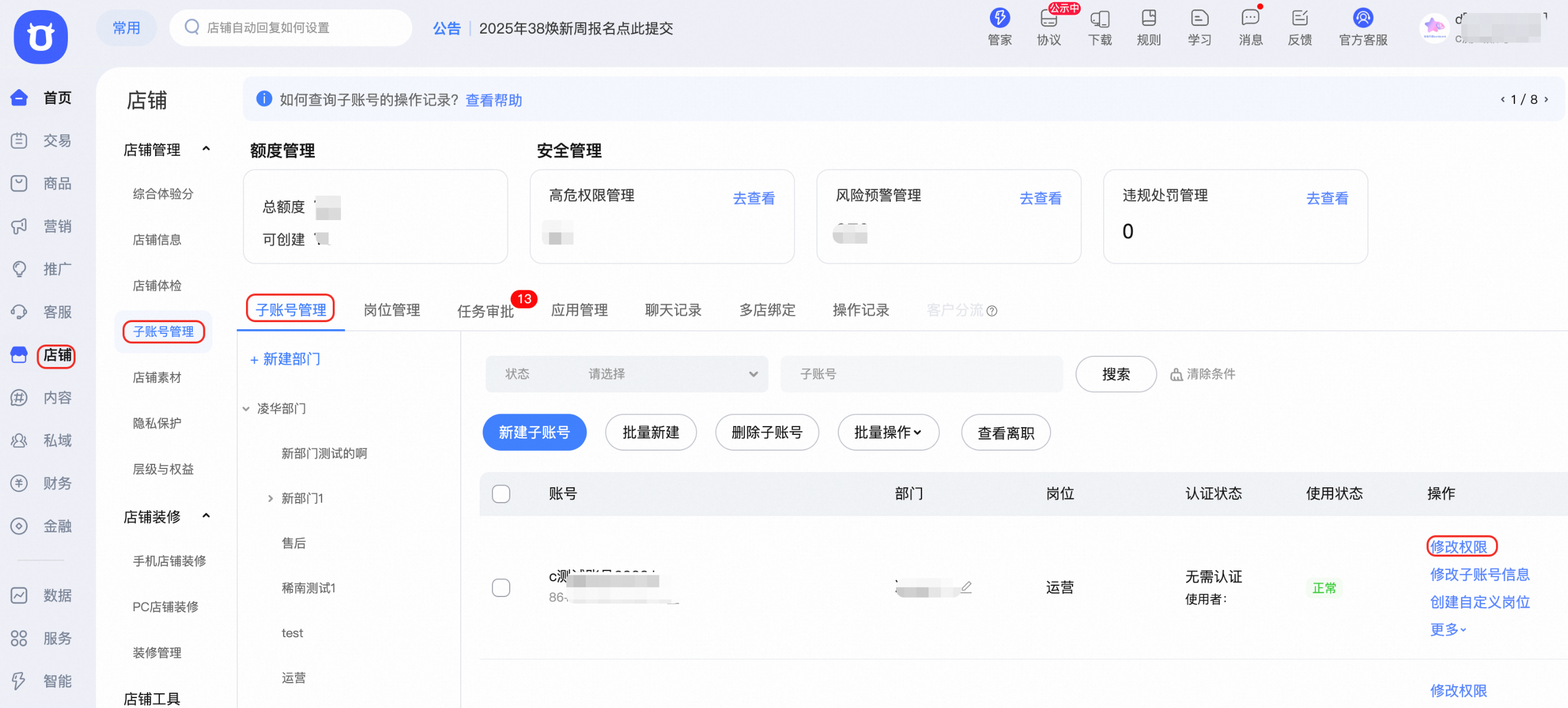
Task: Collapse the 店铺管理 menu section
Action: (206, 149)
